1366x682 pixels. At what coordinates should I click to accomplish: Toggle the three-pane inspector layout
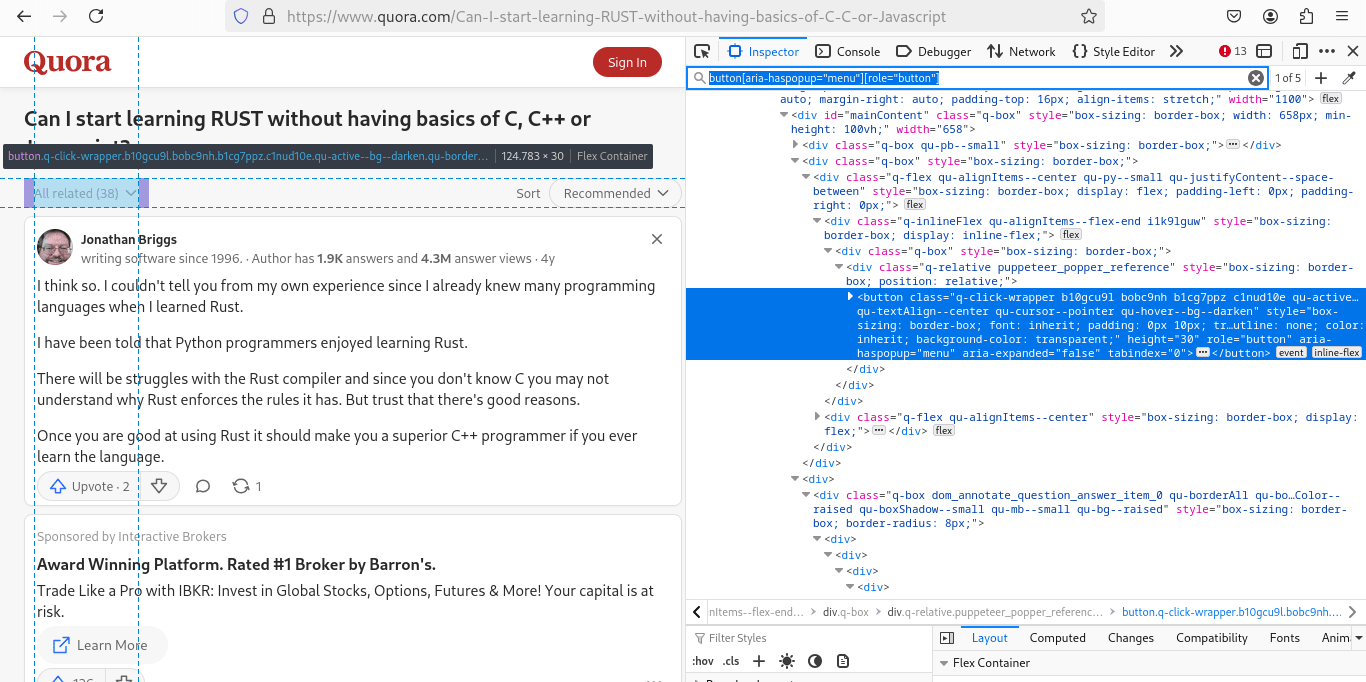click(947, 638)
